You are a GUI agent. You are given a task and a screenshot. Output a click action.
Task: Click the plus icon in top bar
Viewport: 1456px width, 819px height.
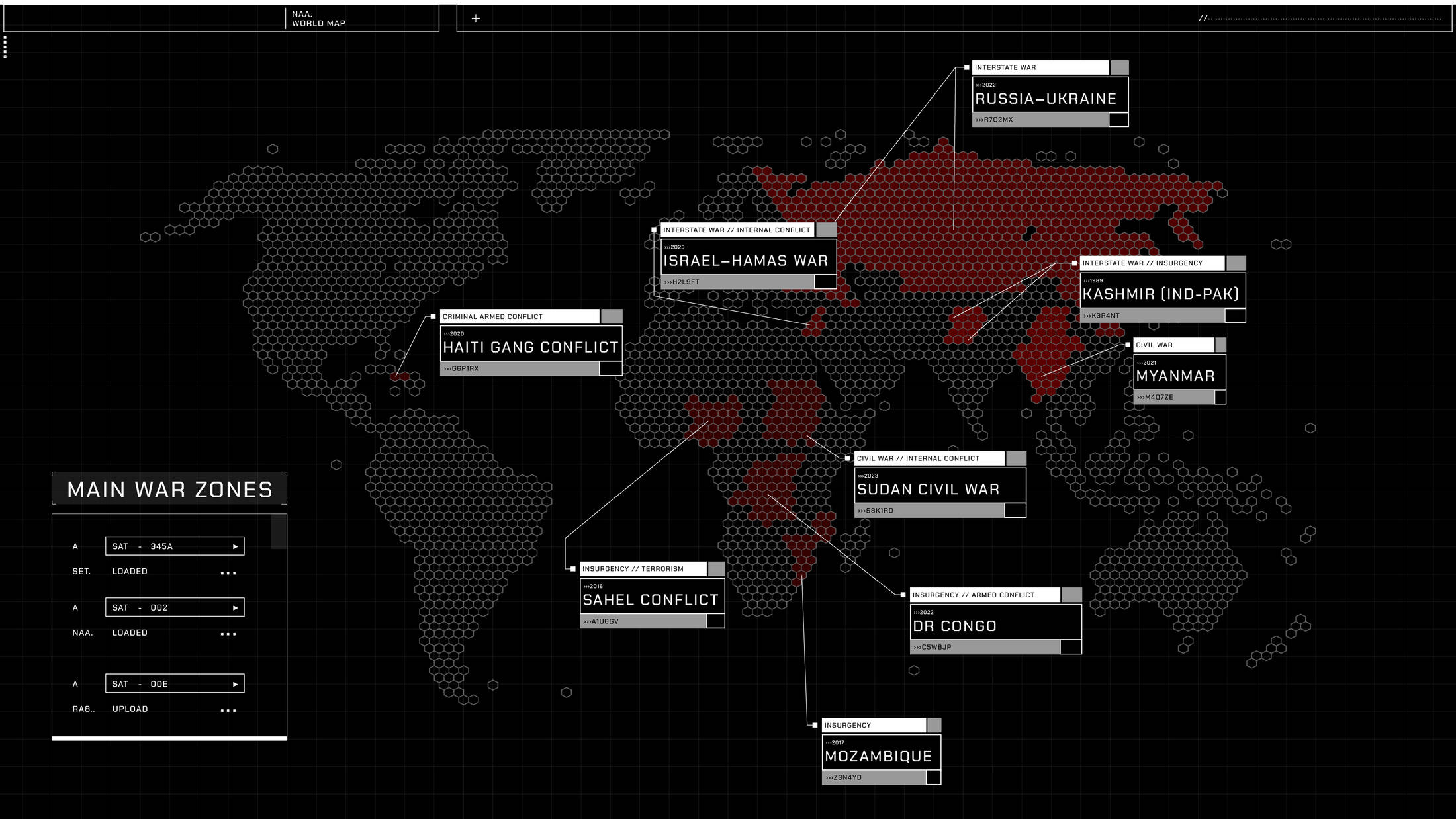(475, 19)
